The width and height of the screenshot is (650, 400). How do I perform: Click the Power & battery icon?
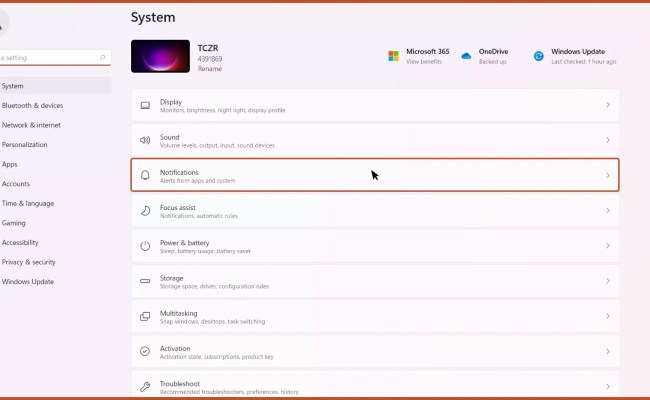click(145, 246)
